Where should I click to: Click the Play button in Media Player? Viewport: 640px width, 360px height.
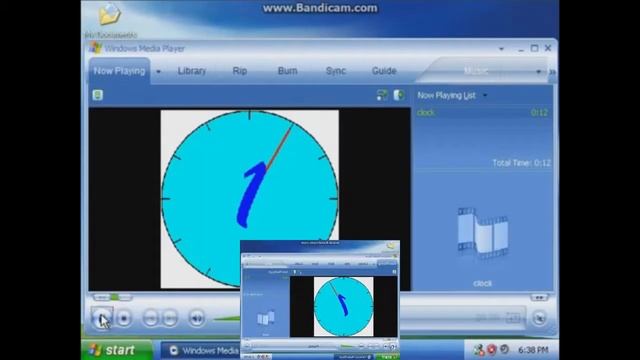pyautogui.click(x=101, y=317)
